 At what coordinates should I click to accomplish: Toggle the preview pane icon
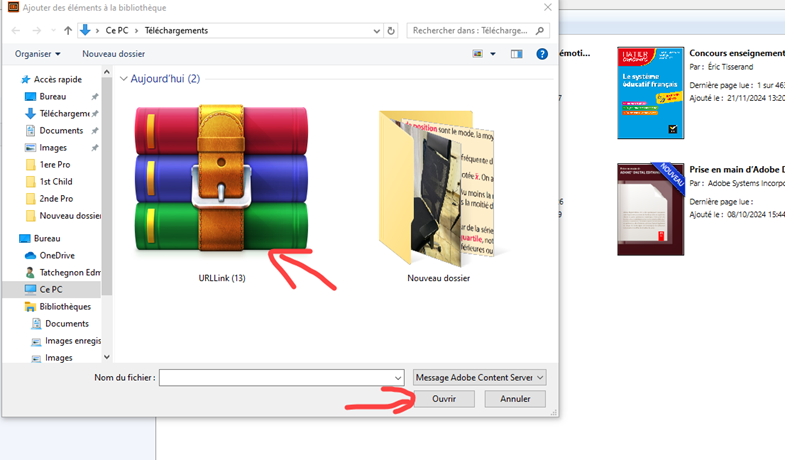click(517, 54)
